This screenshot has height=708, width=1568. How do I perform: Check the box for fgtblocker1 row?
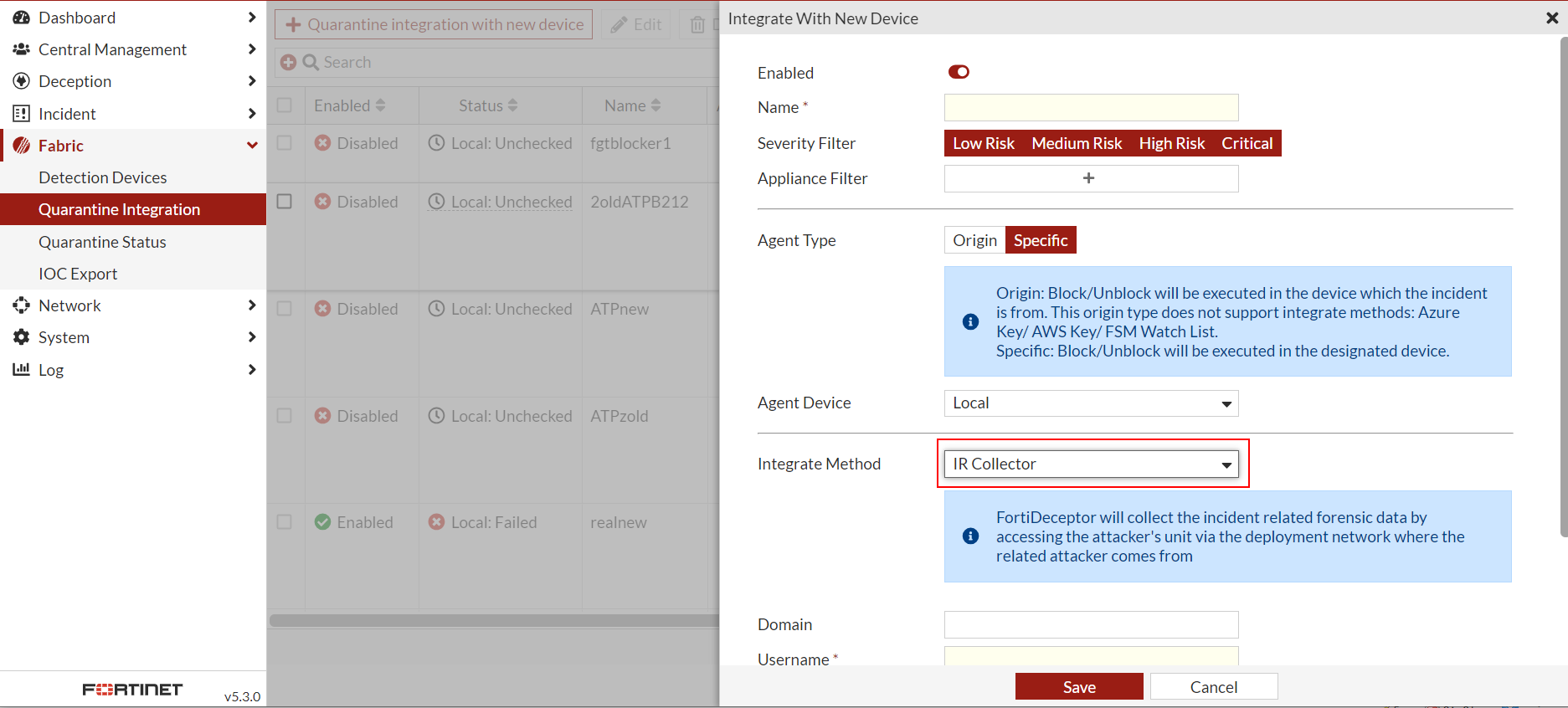(285, 143)
